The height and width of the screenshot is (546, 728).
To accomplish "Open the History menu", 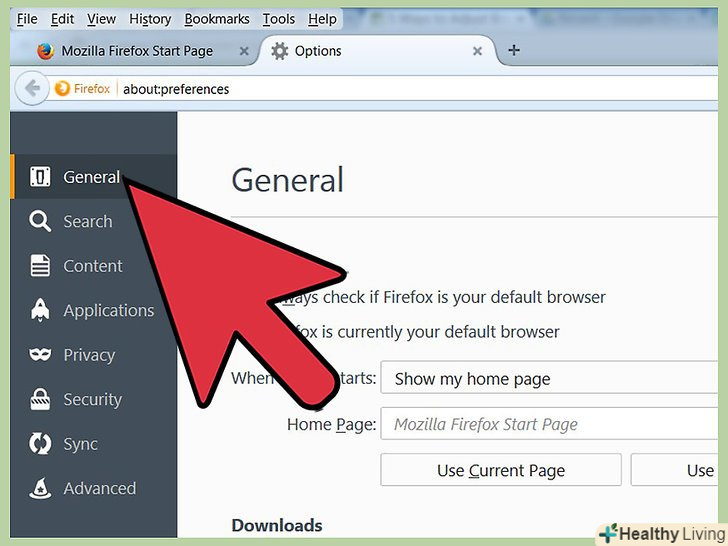I will [x=150, y=19].
